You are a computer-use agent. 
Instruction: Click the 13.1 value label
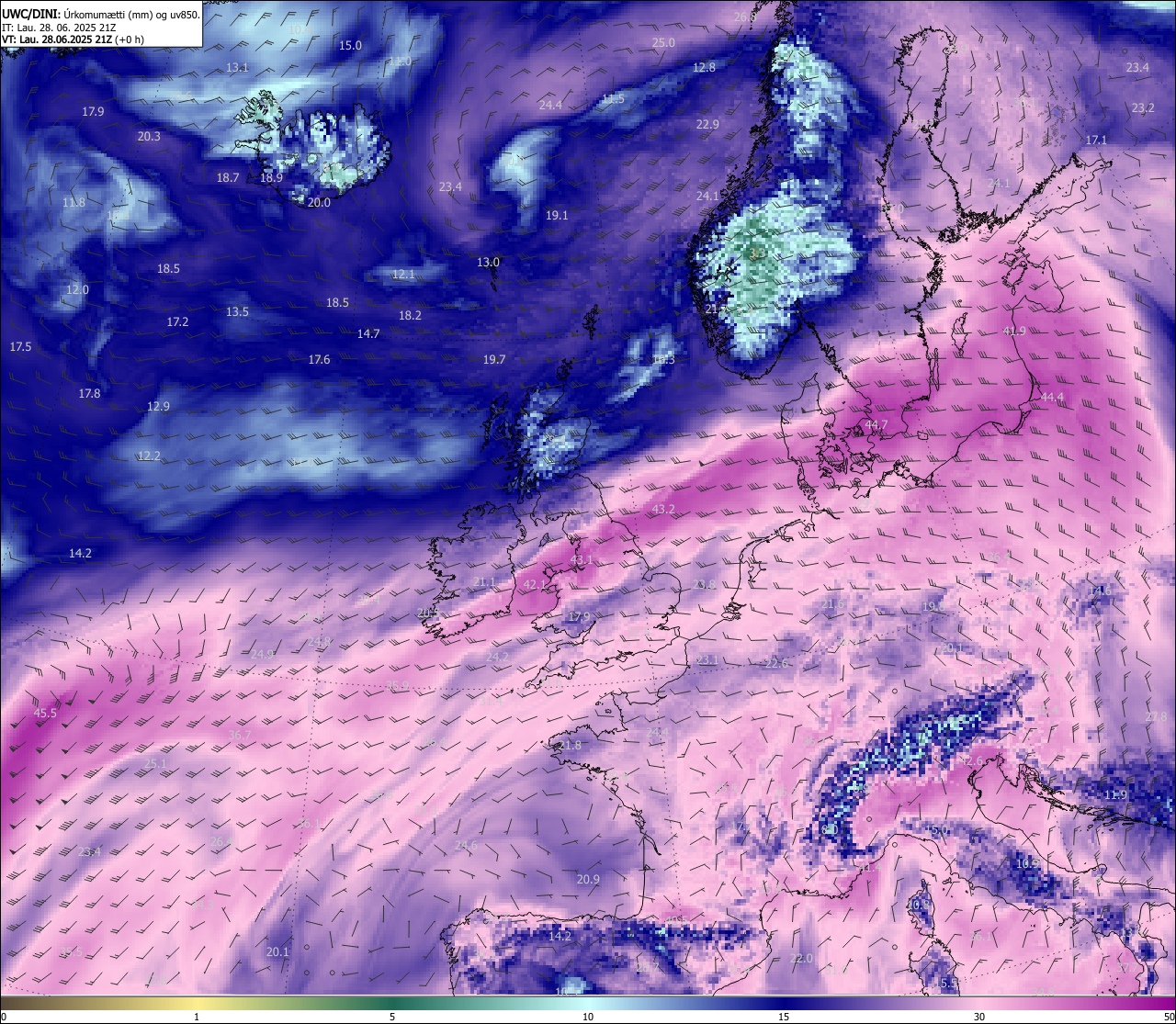pyautogui.click(x=237, y=67)
